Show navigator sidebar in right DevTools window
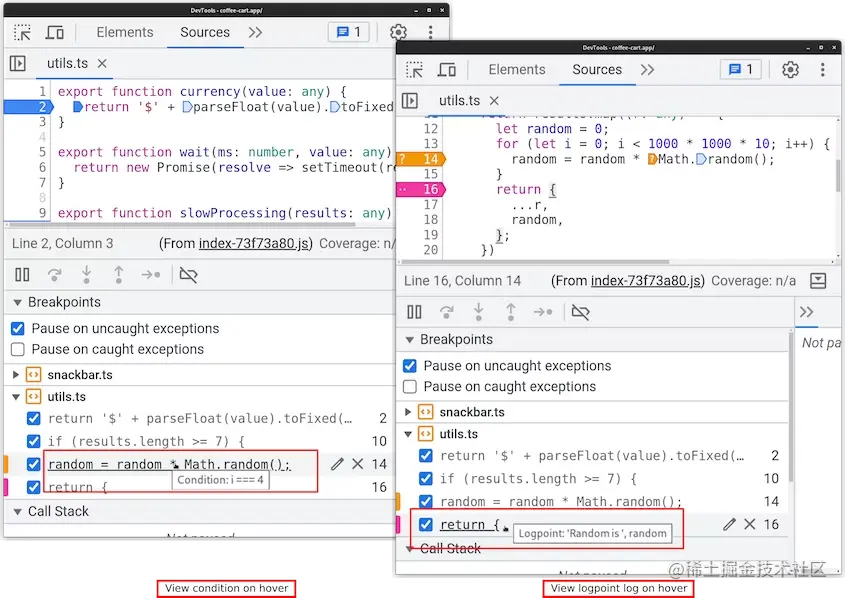845x598 pixels. pyautogui.click(x=410, y=101)
